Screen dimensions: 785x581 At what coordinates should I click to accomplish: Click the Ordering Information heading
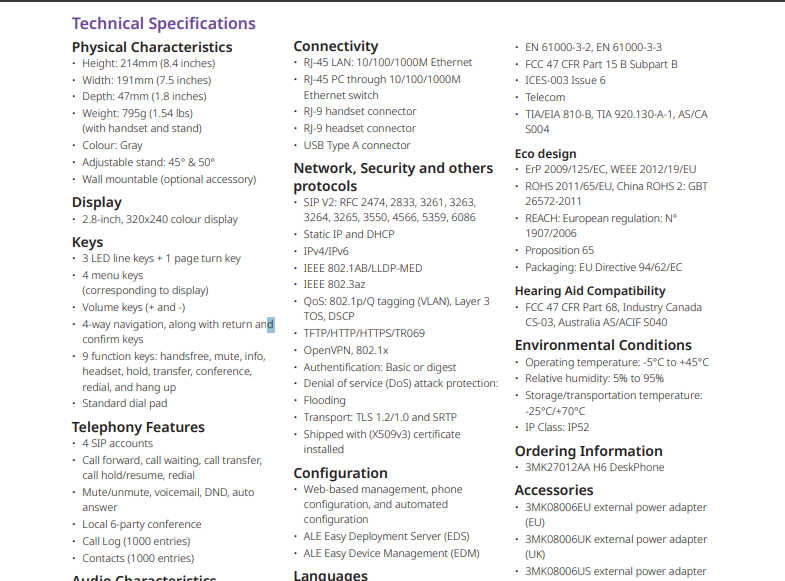coord(588,451)
